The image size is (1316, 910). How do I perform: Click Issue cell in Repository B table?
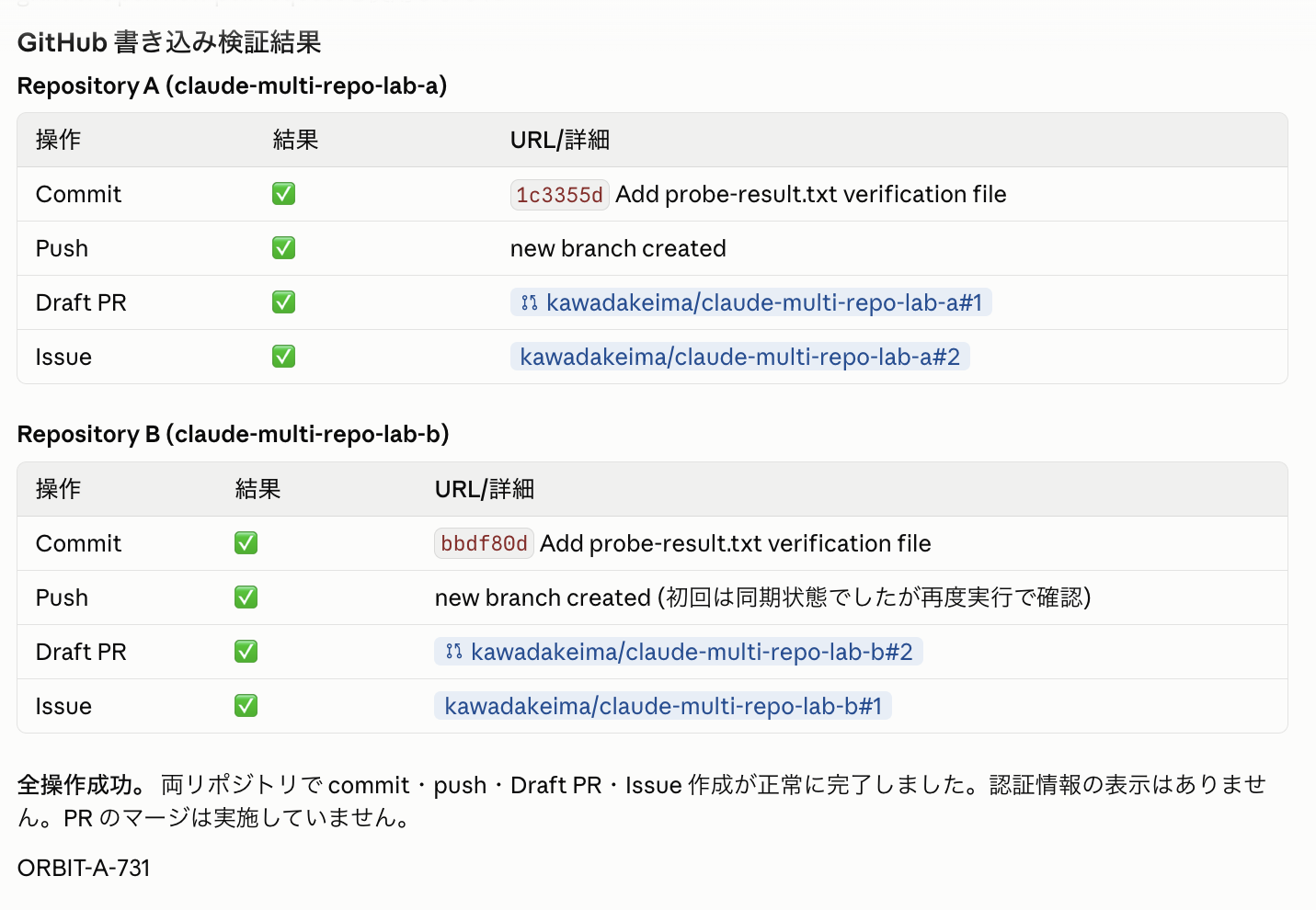[x=63, y=706]
